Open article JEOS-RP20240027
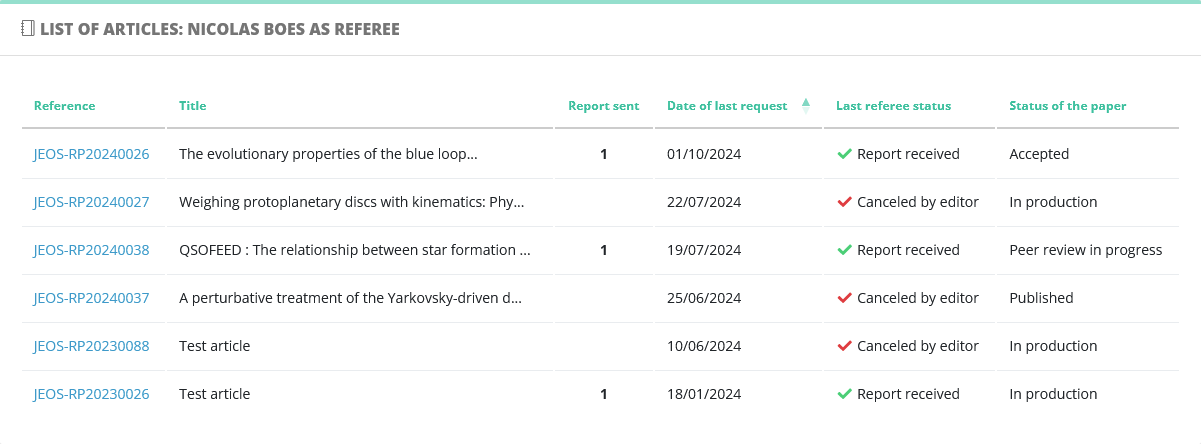This screenshot has height=444, width=1201. click(x=91, y=202)
